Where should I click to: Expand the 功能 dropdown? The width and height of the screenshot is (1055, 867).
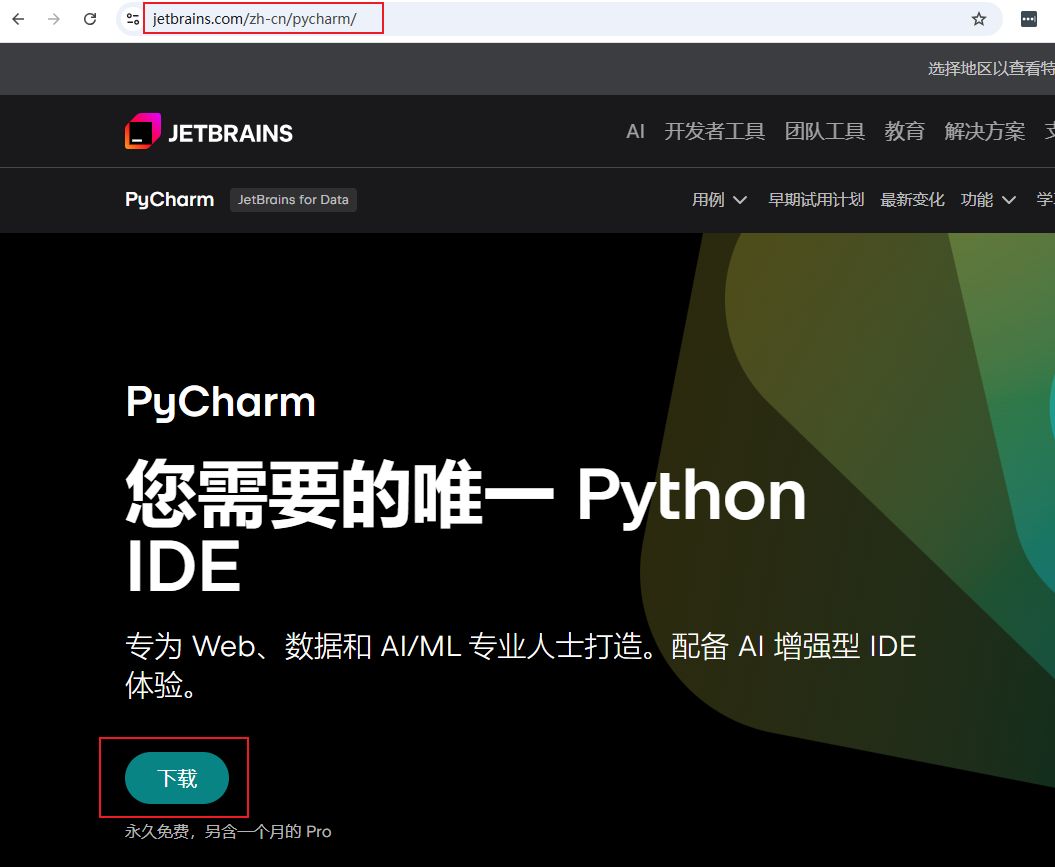click(x=987, y=199)
